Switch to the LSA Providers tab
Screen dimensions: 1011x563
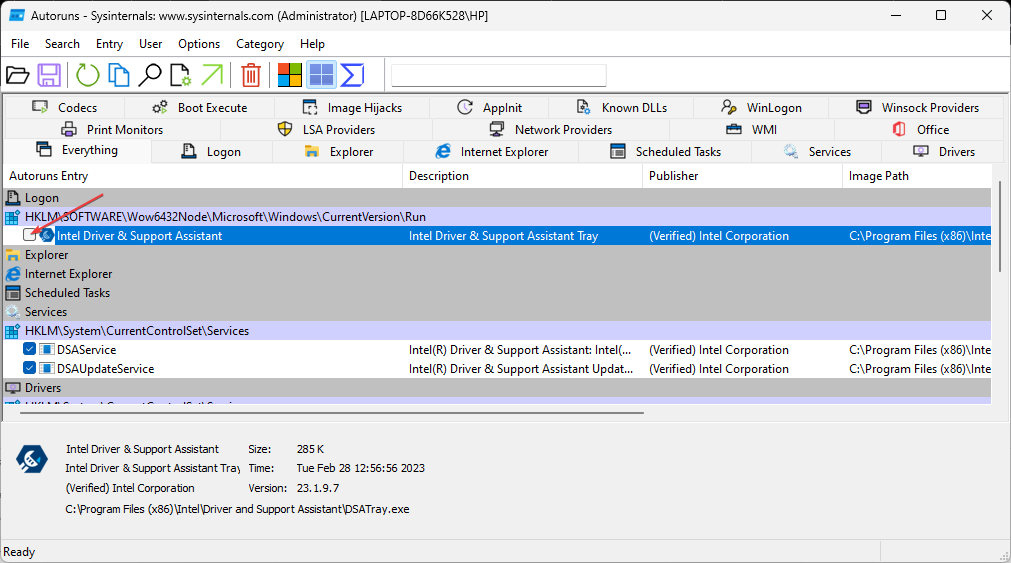[x=326, y=130]
